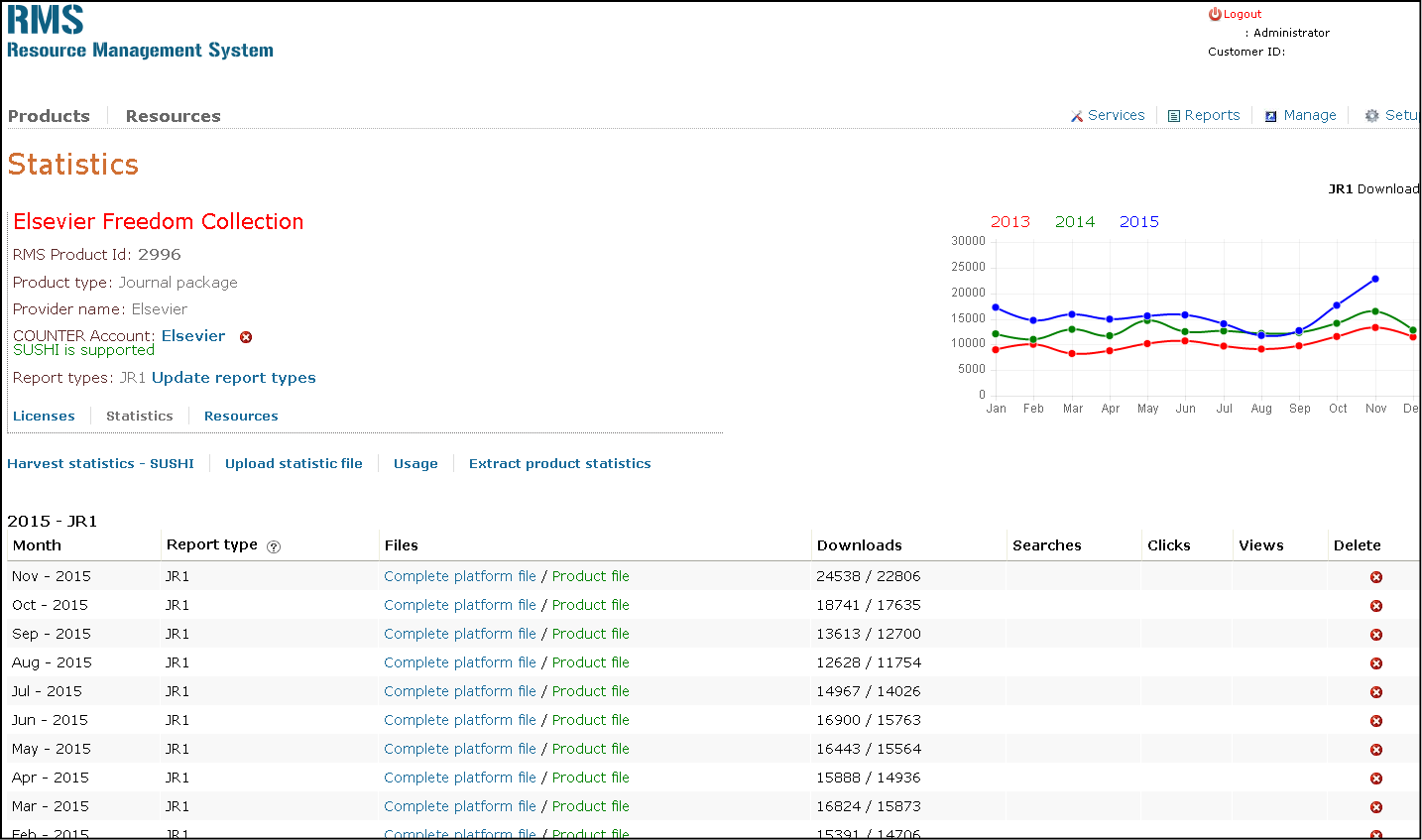Screen dimensions: 1422x840
Task: Delete the Jun - 2015 statistics row
Action: [x=1376, y=721]
